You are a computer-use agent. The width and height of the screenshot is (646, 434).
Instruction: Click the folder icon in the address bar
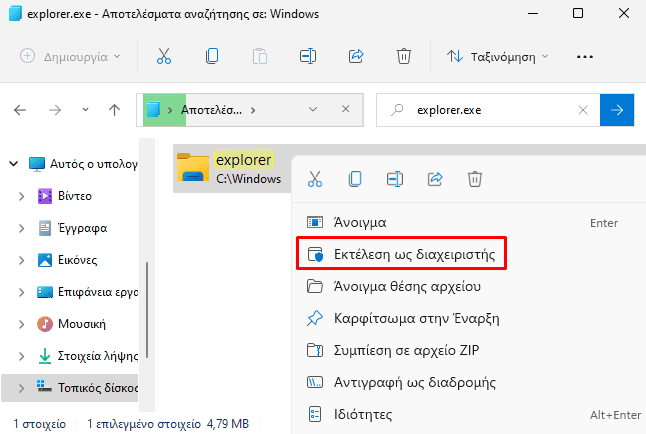click(153, 110)
